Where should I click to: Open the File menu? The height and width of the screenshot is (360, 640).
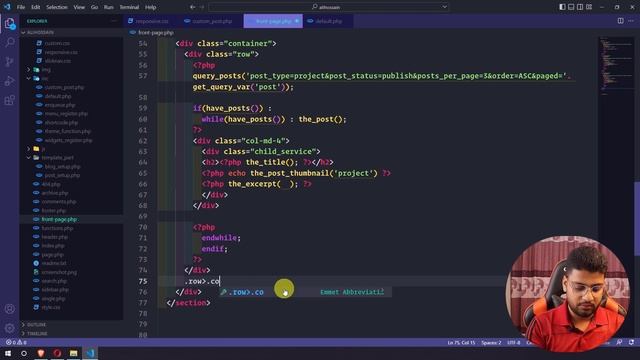click(x=21, y=7)
